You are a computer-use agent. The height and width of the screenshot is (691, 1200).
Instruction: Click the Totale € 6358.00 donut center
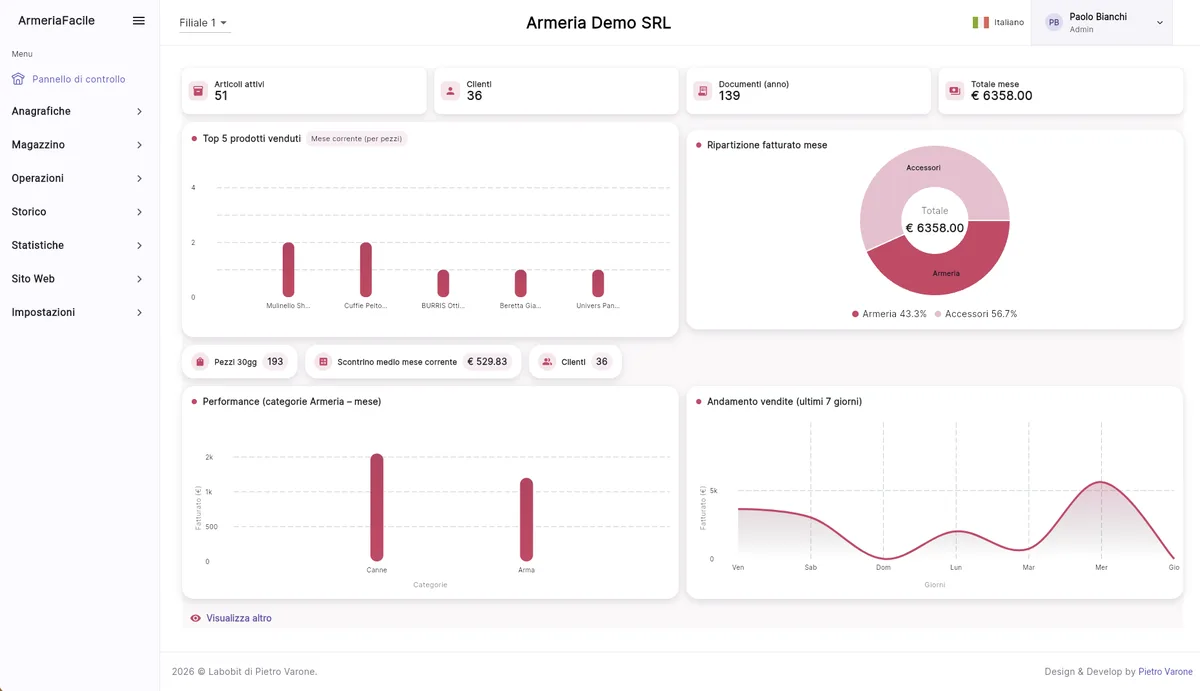(x=935, y=221)
